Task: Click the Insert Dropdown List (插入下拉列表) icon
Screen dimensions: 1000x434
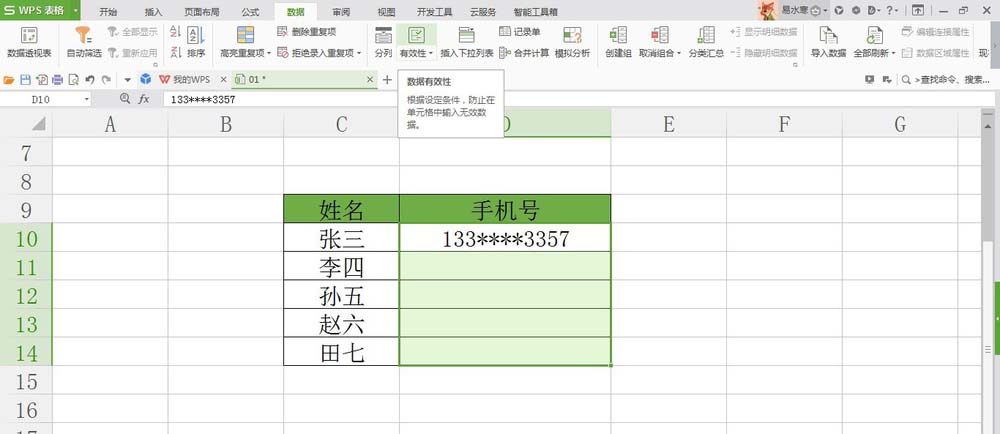Action: (467, 36)
